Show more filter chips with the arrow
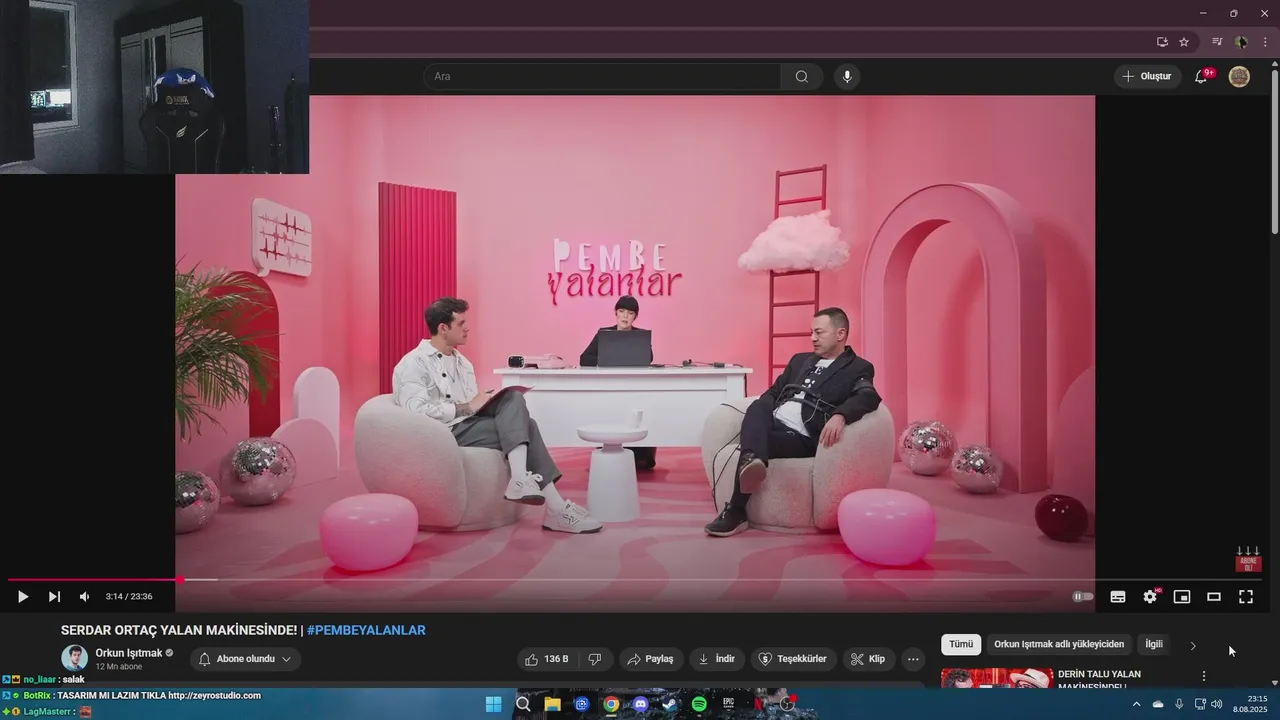 coord(1193,646)
